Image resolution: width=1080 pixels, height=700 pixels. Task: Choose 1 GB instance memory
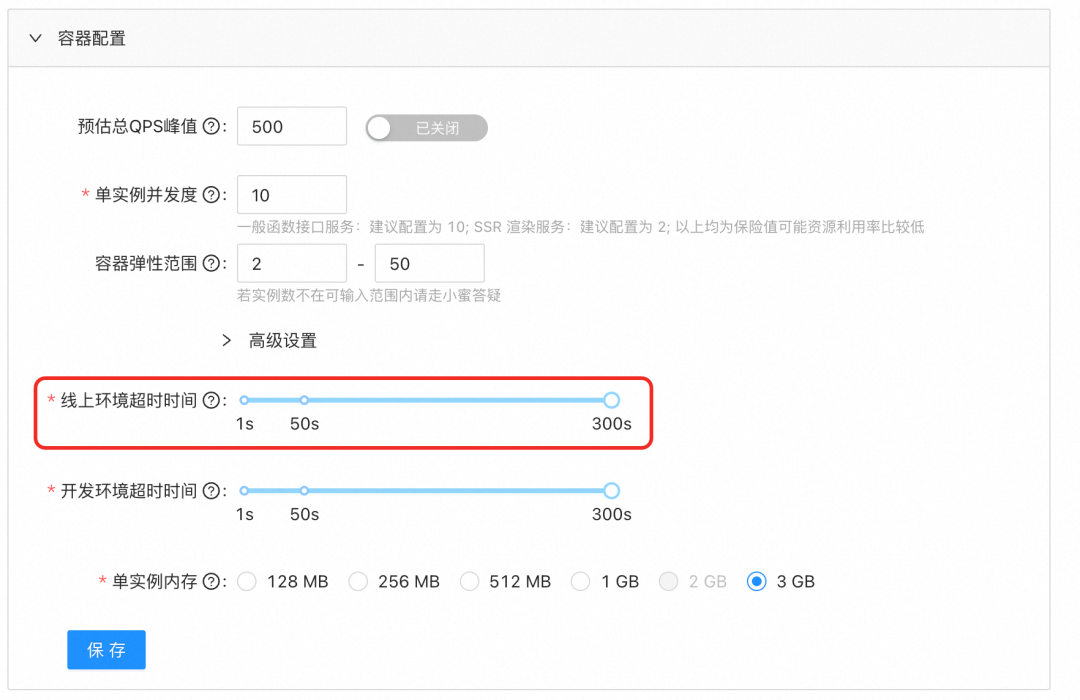581,581
